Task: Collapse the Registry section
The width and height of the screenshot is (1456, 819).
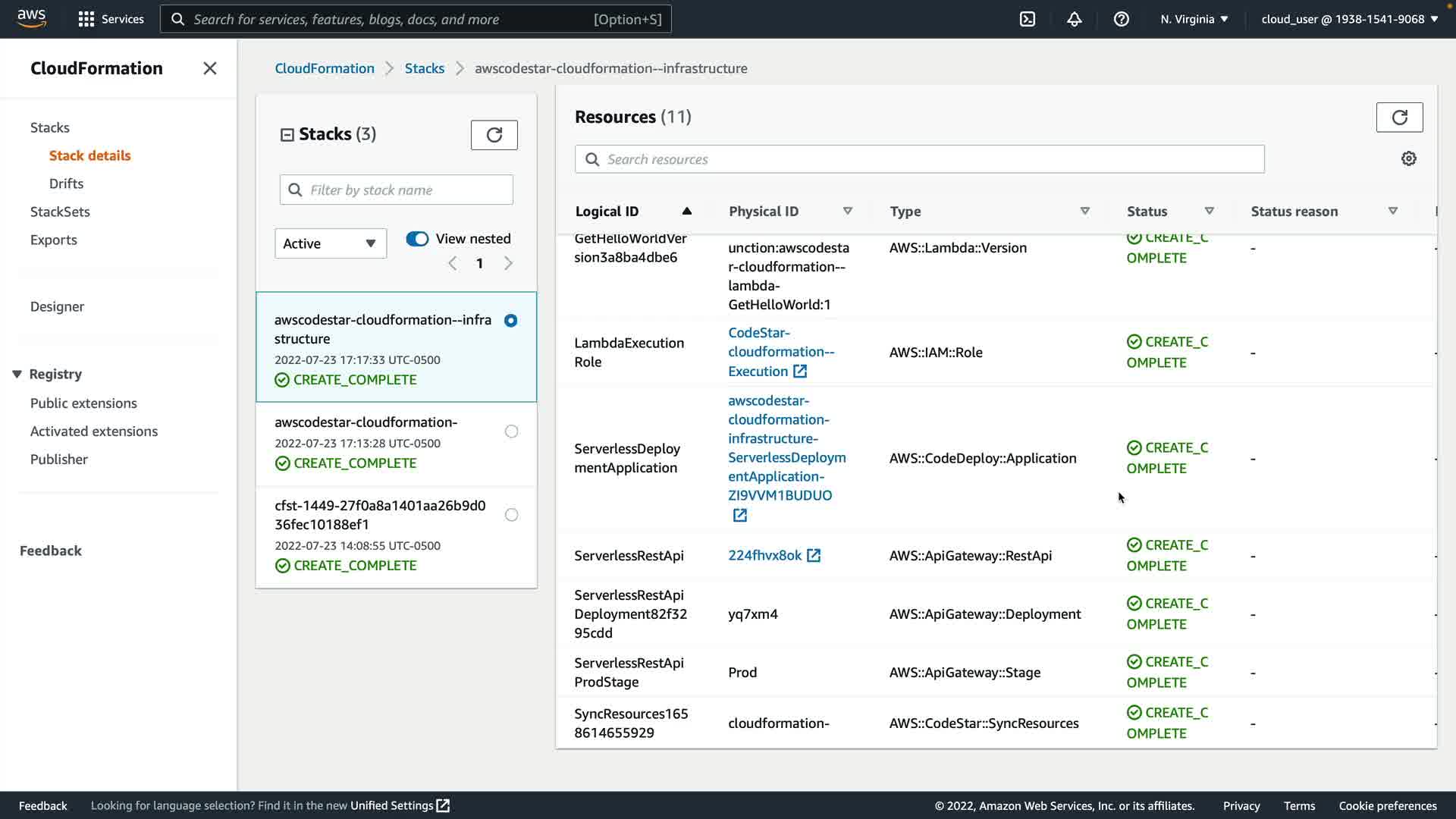Action: tap(17, 374)
